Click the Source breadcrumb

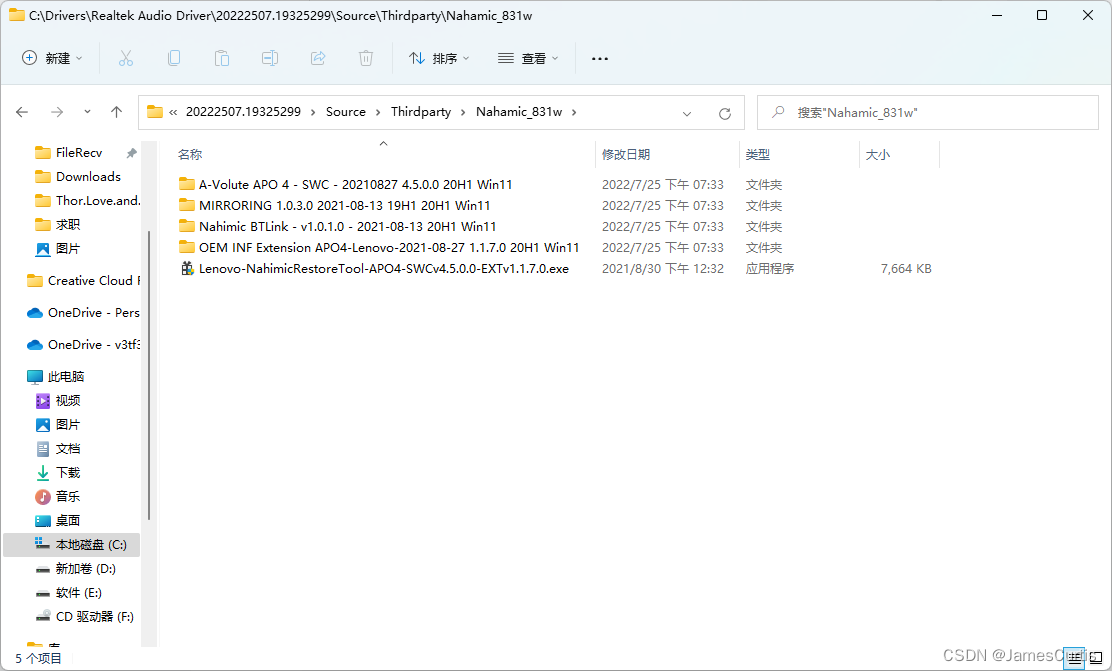pyautogui.click(x=346, y=111)
